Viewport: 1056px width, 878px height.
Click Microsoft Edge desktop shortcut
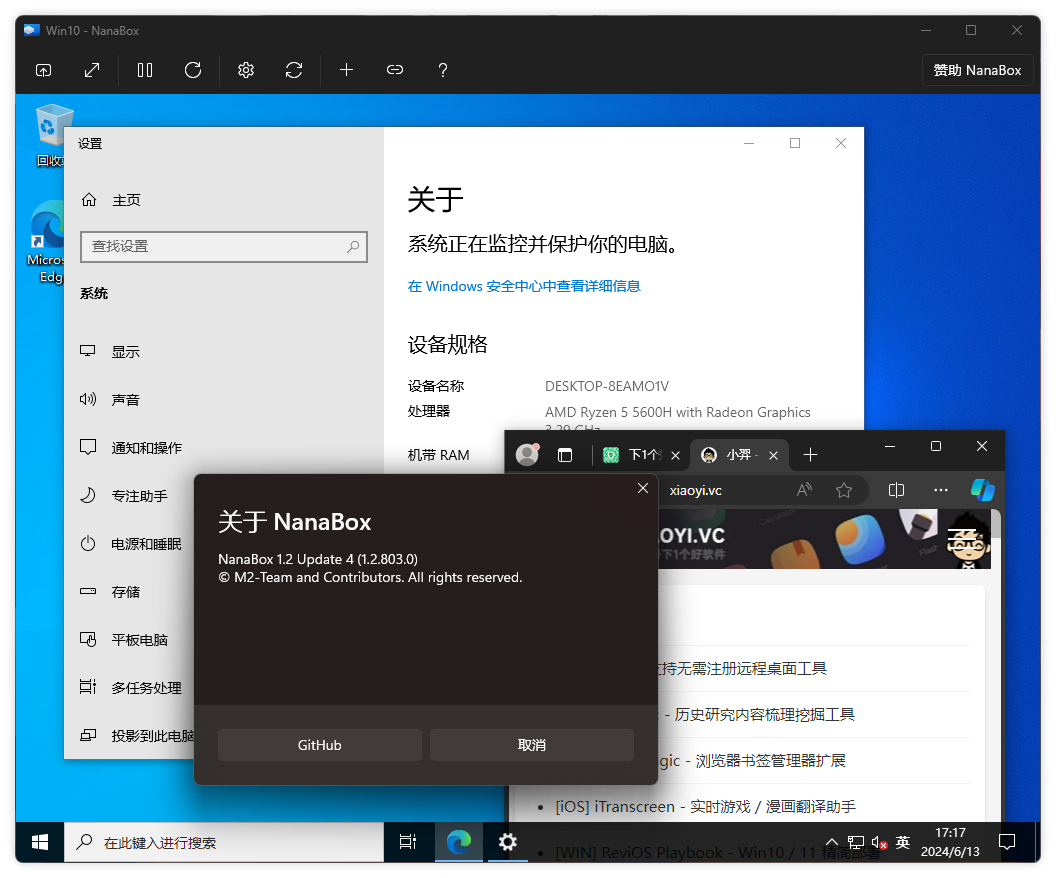coord(46,242)
